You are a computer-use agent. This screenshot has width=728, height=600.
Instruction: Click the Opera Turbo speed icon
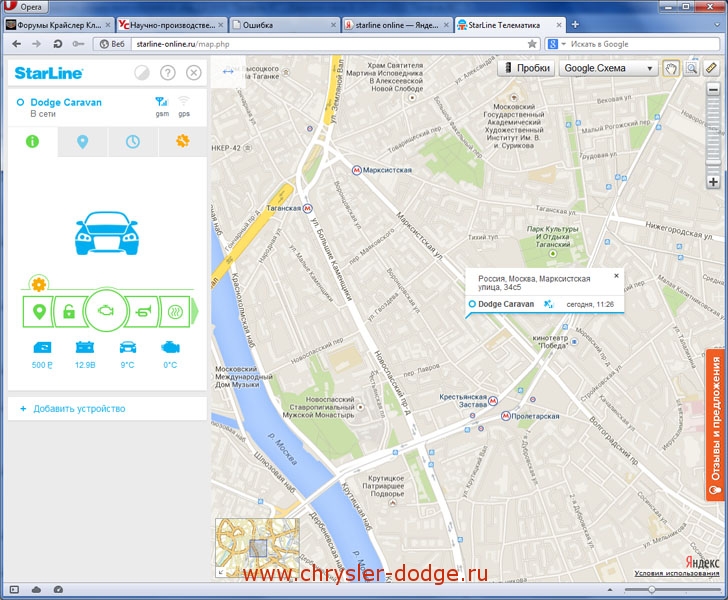58,590
